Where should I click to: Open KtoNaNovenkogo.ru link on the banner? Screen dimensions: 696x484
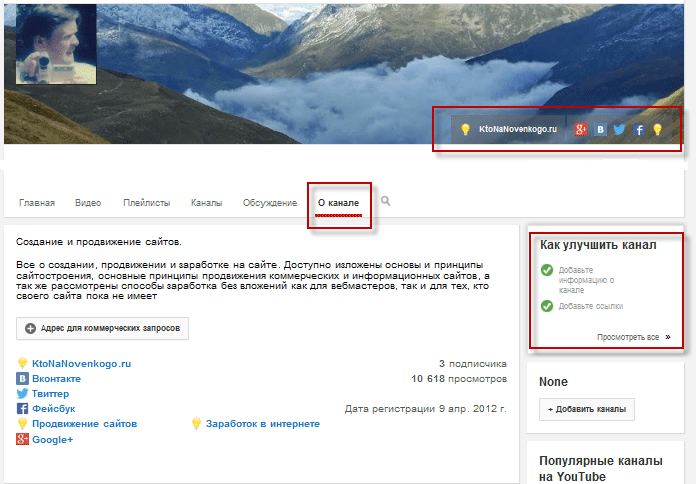pos(518,129)
